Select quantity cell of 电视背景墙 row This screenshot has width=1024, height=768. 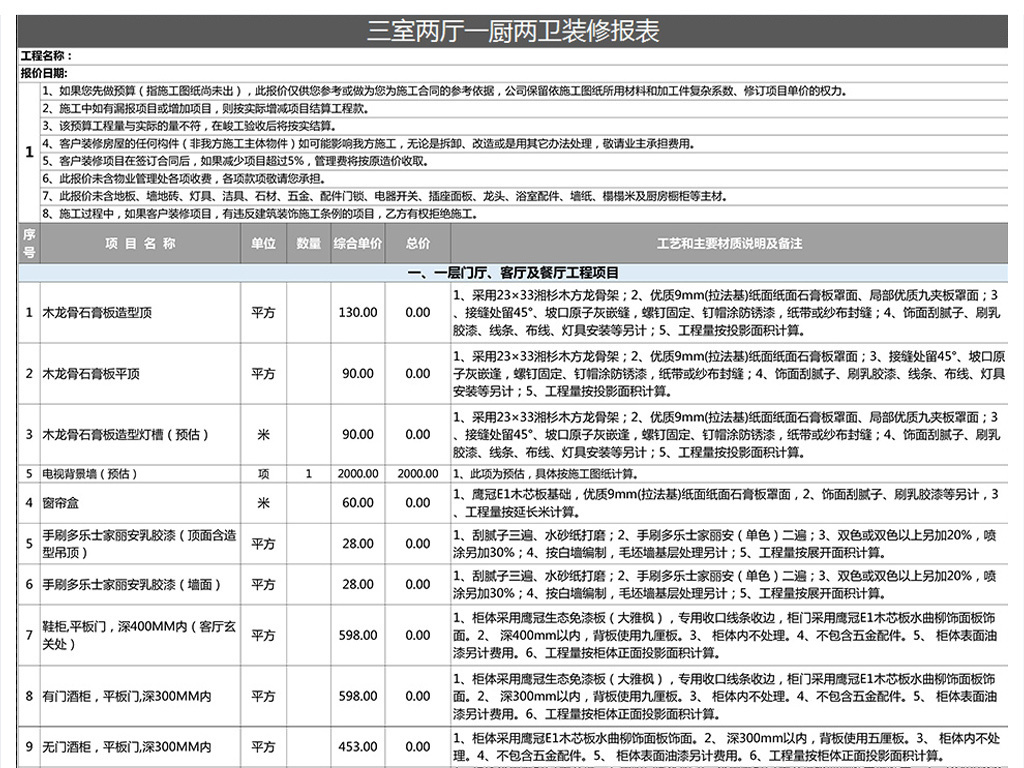pos(309,474)
